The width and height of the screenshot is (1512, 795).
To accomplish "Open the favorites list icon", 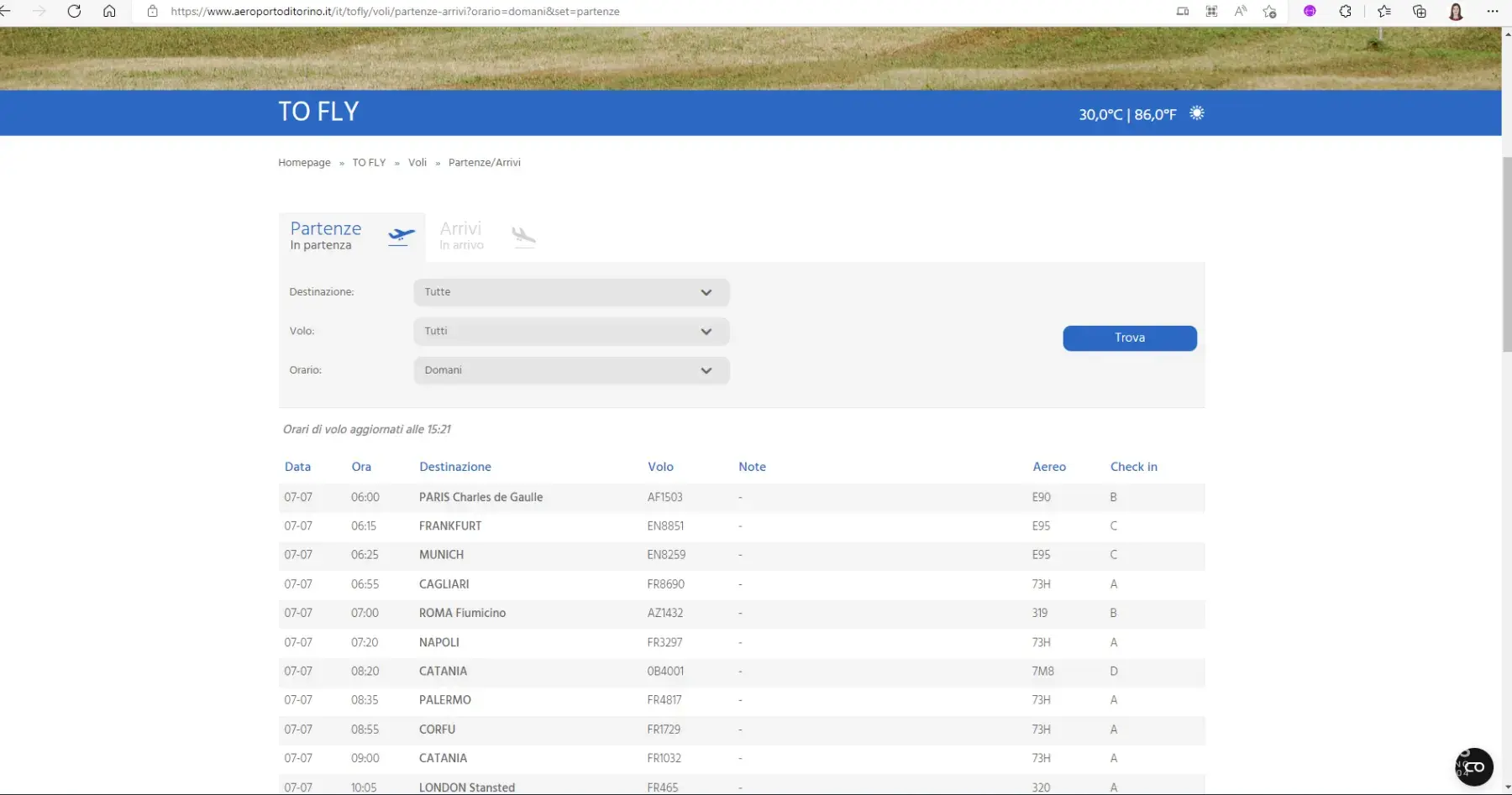I will (1384, 11).
